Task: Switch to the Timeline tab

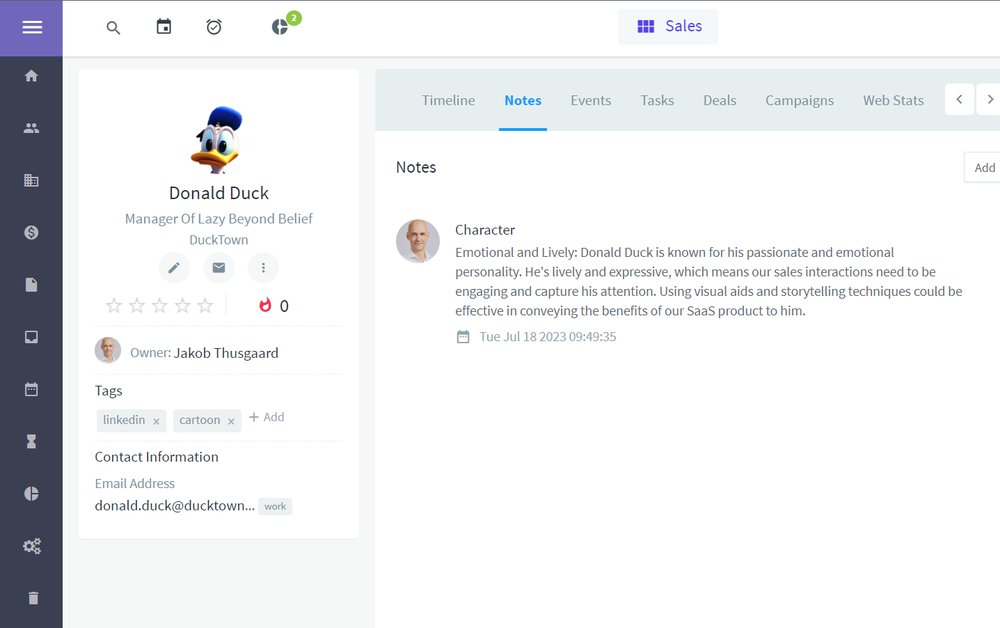Action: click(448, 101)
